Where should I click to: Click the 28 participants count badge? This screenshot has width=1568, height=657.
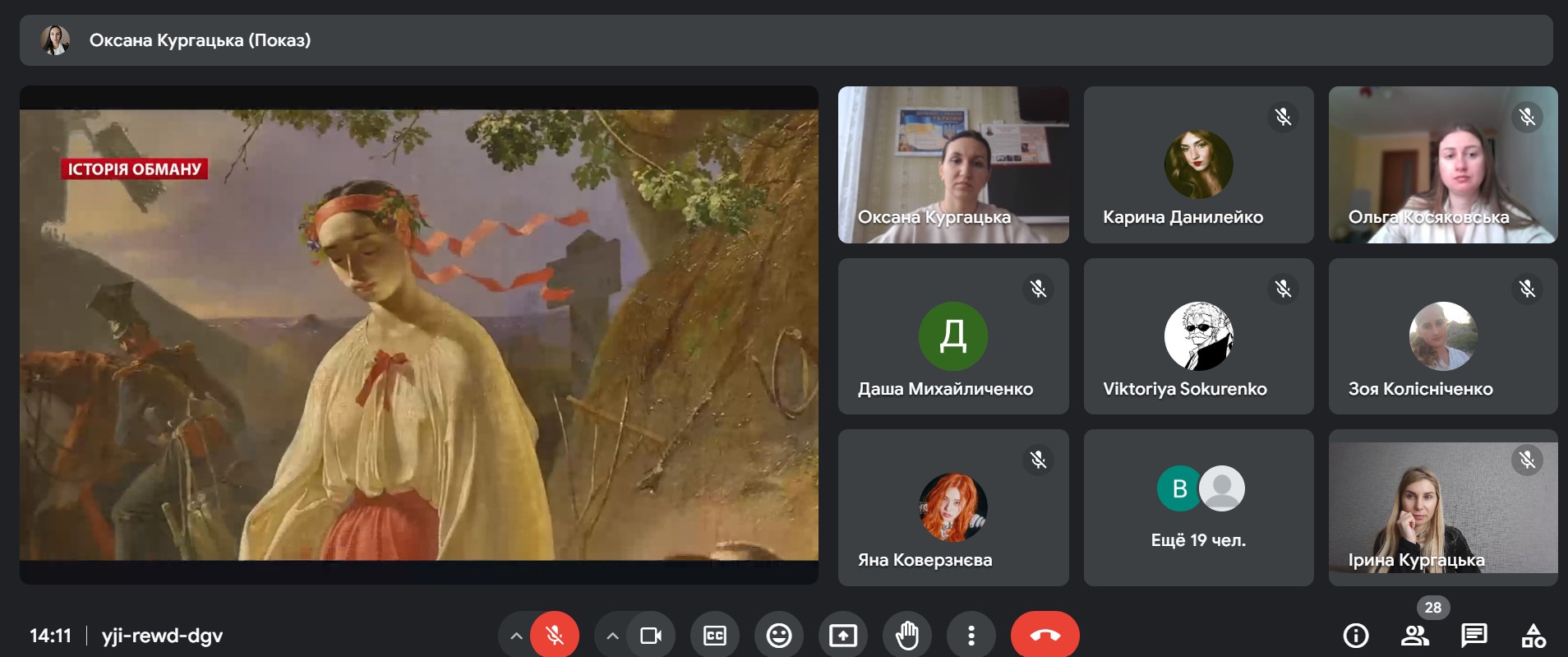tap(1433, 608)
